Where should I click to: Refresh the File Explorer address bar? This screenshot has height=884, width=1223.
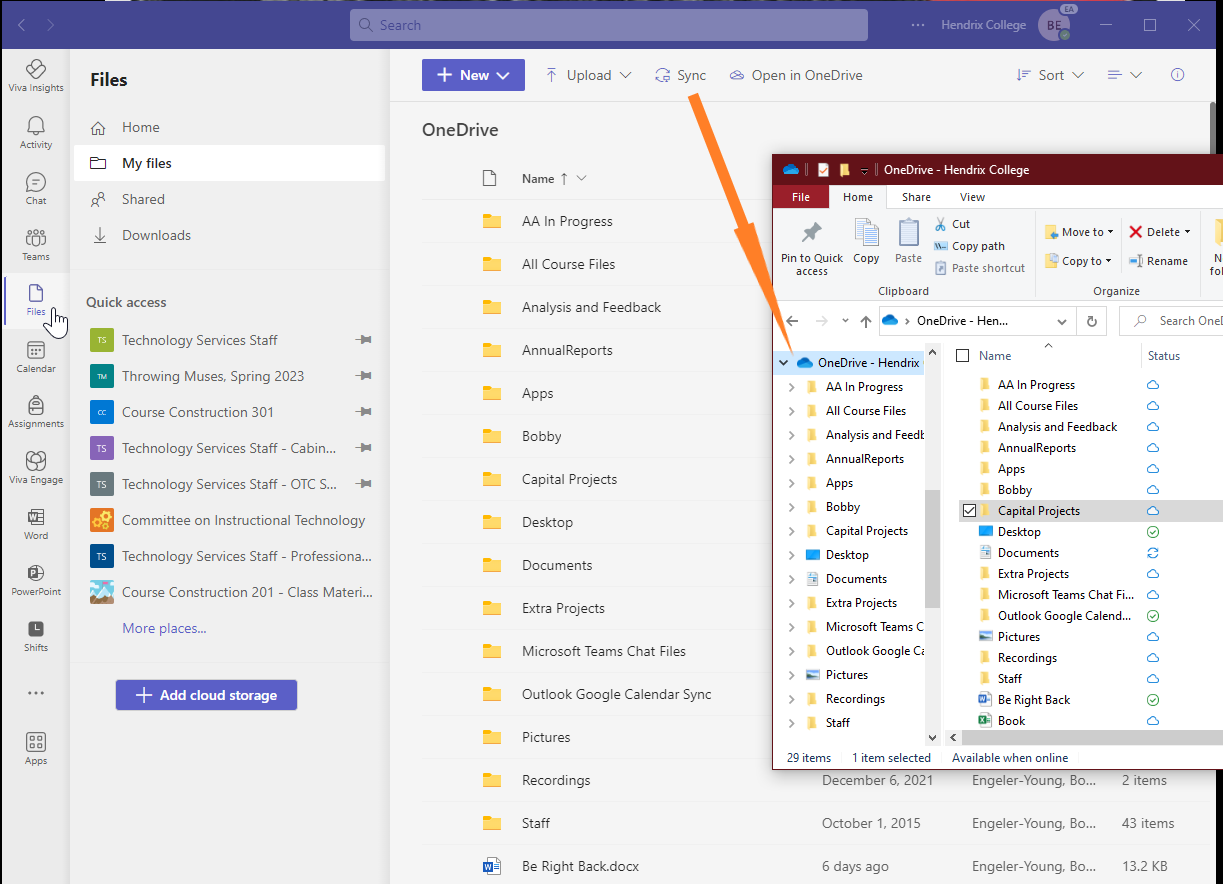coord(1092,321)
